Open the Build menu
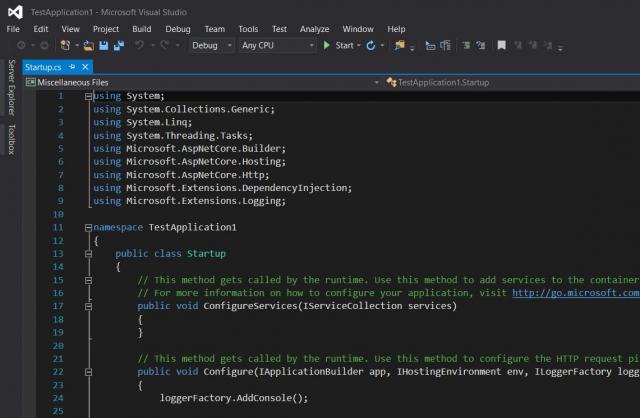Viewport: 640px width, 418px height. pos(142,29)
